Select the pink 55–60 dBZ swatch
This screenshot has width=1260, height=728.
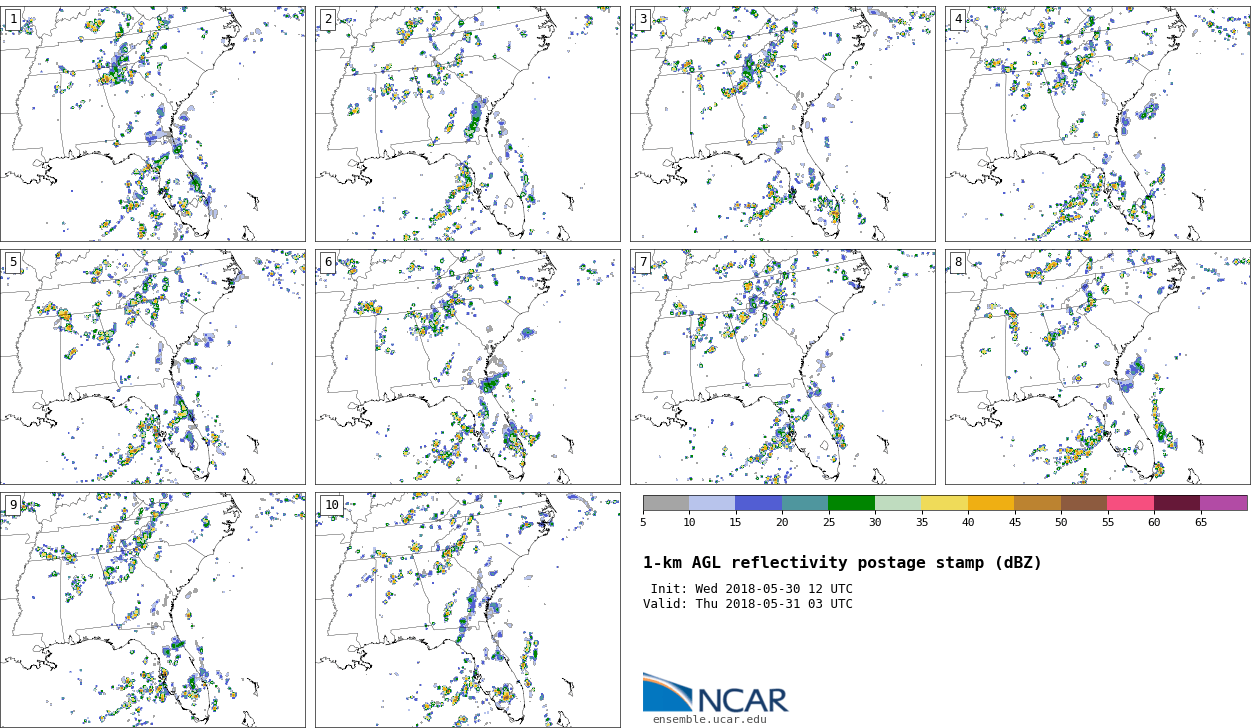click(x=1130, y=503)
